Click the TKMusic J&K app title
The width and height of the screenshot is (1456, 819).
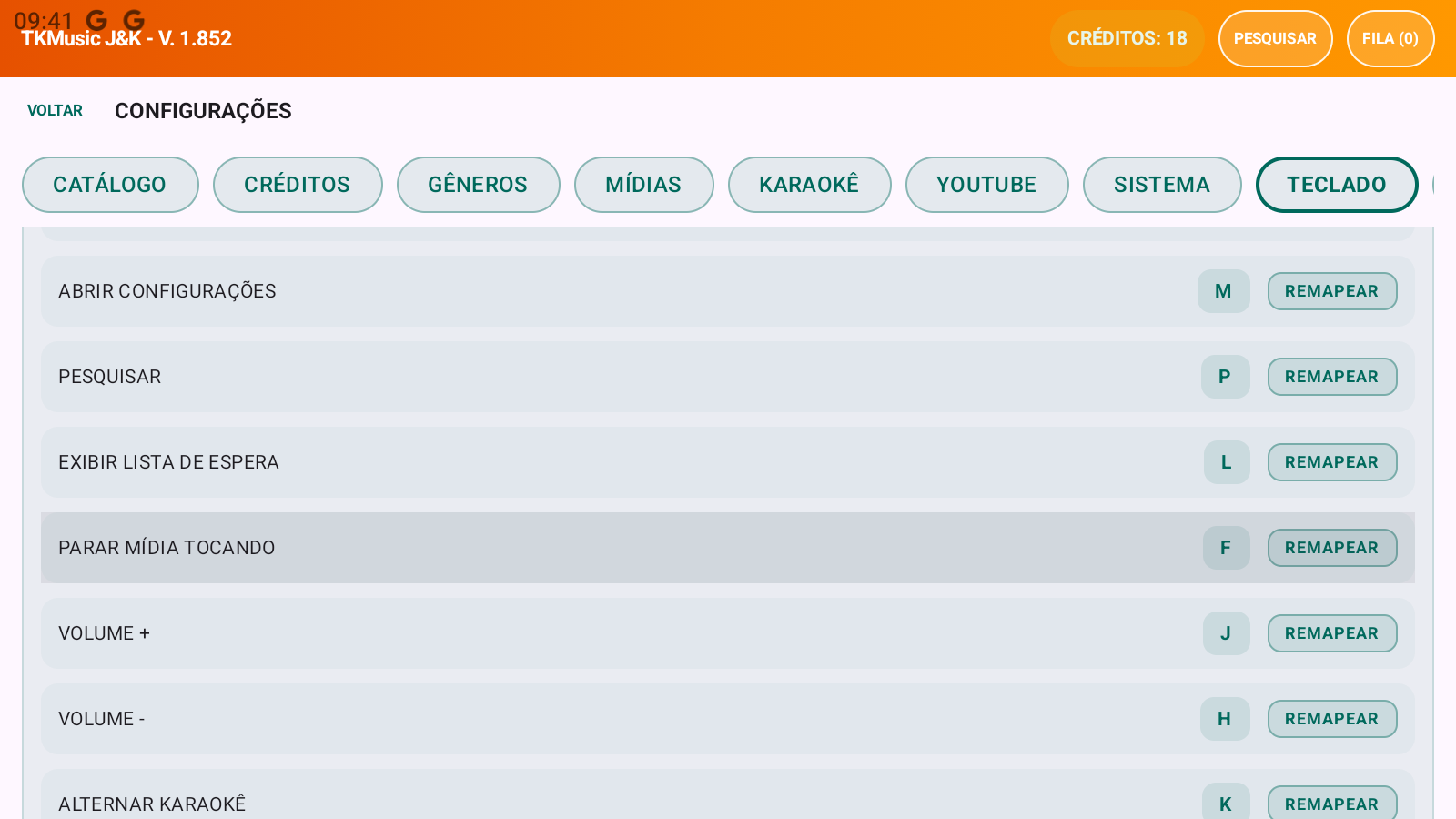coord(126,38)
